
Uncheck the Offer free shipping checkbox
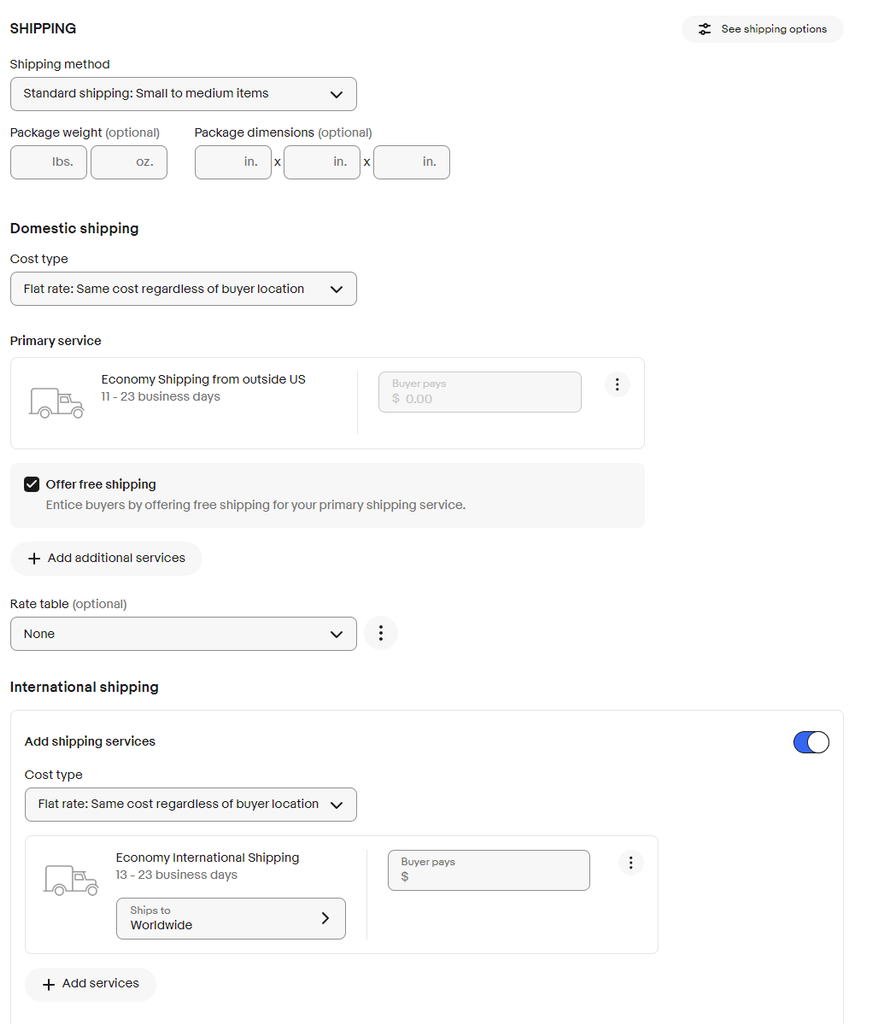[32, 485]
